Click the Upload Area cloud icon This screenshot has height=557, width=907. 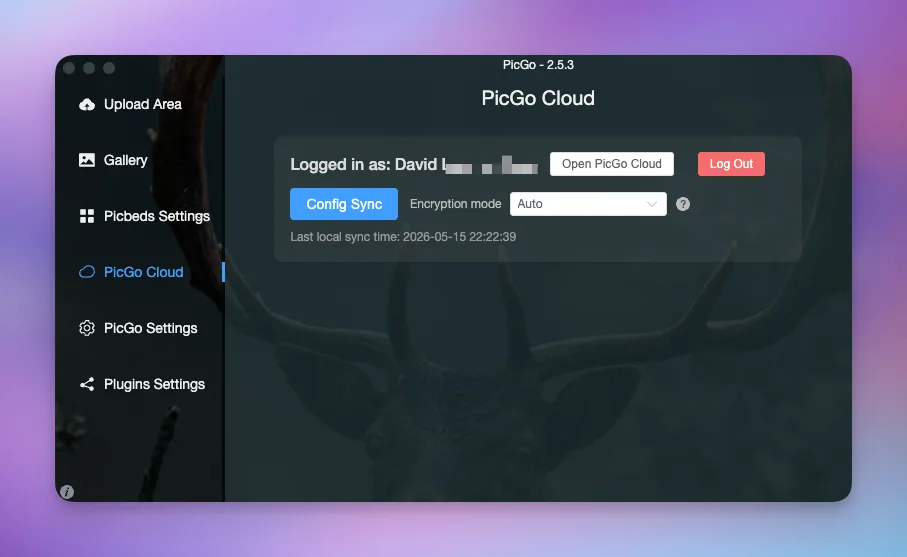tap(87, 104)
